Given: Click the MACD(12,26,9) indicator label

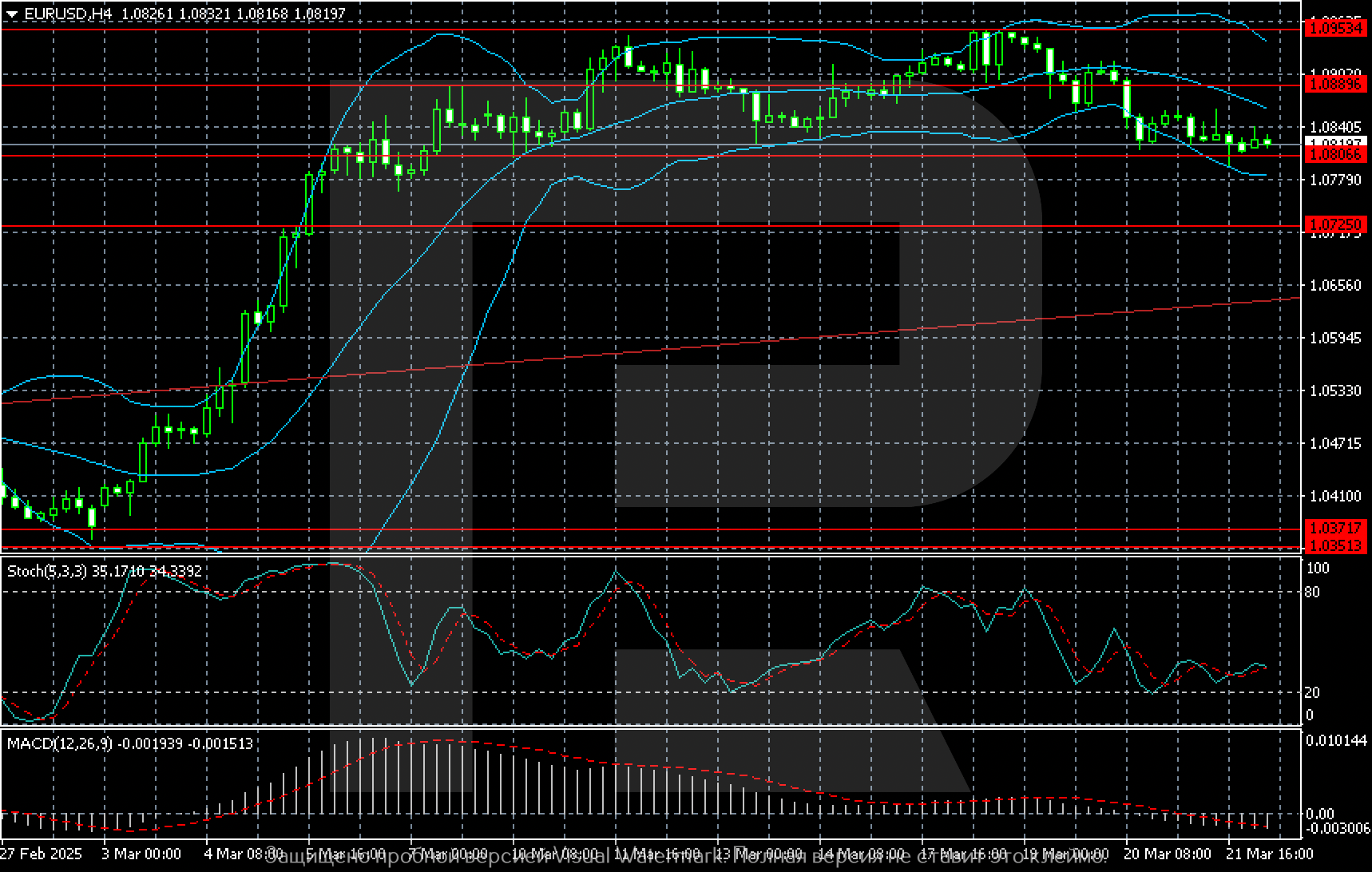Looking at the screenshot, I should (x=61, y=743).
